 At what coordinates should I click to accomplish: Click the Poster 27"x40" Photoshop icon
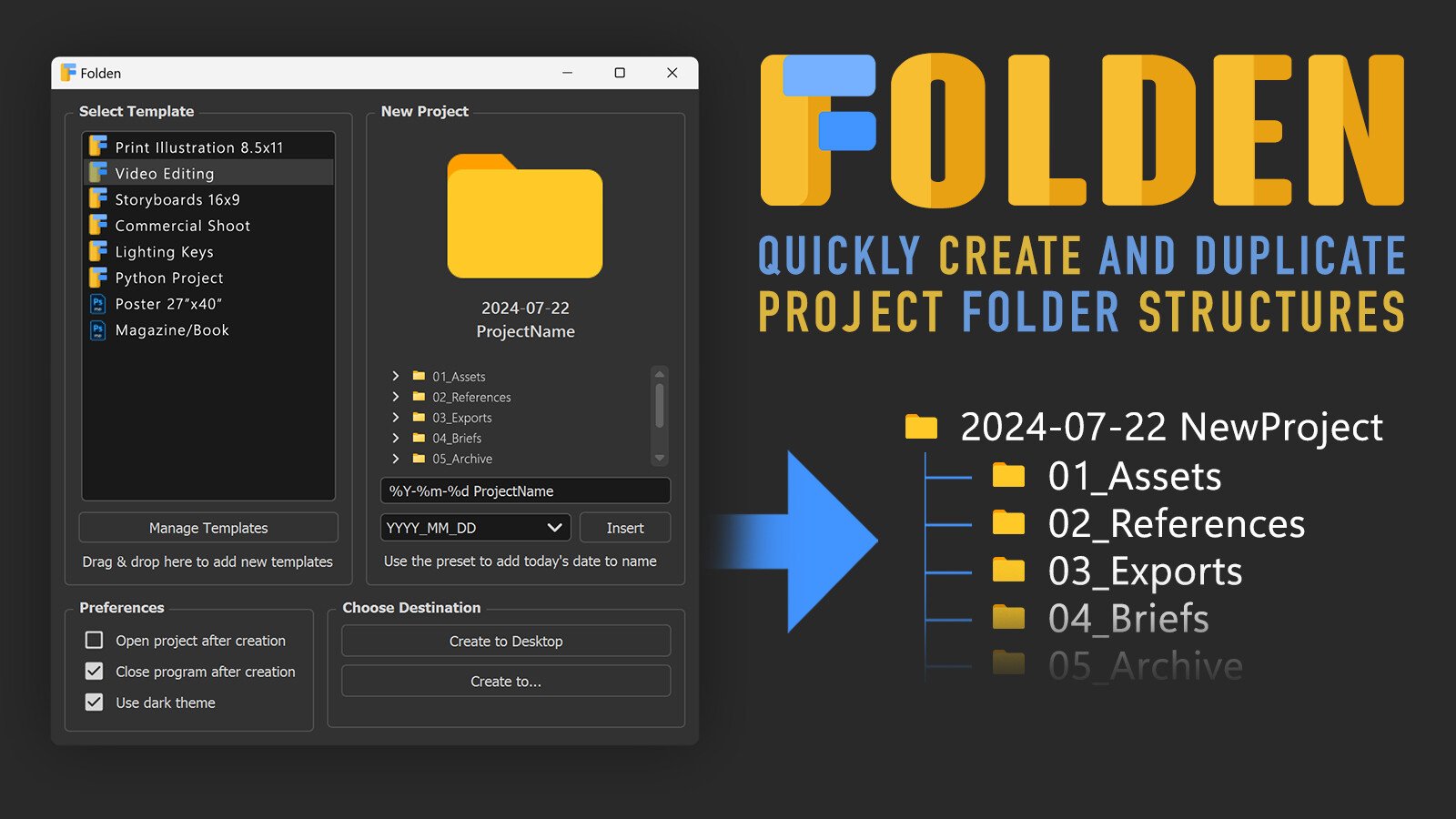click(x=98, y=304)
